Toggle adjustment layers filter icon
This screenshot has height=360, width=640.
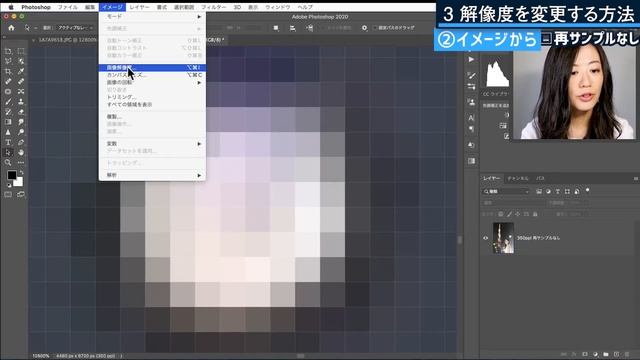[548, 191]
